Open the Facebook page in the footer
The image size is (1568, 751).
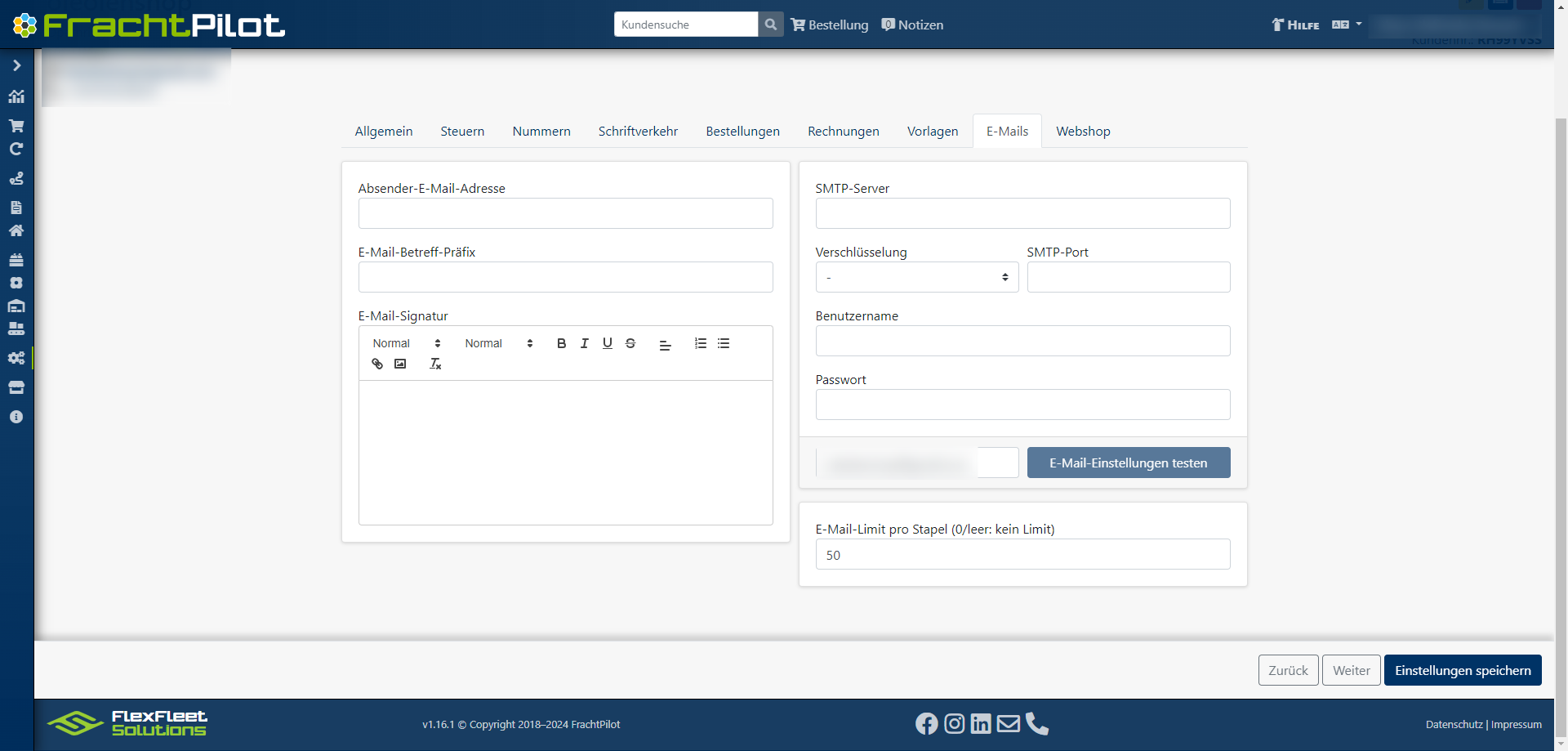927,724
